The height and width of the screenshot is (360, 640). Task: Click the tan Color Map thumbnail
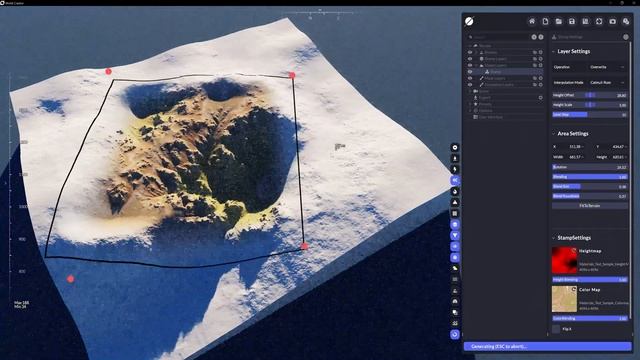click(x=564, y=299)
